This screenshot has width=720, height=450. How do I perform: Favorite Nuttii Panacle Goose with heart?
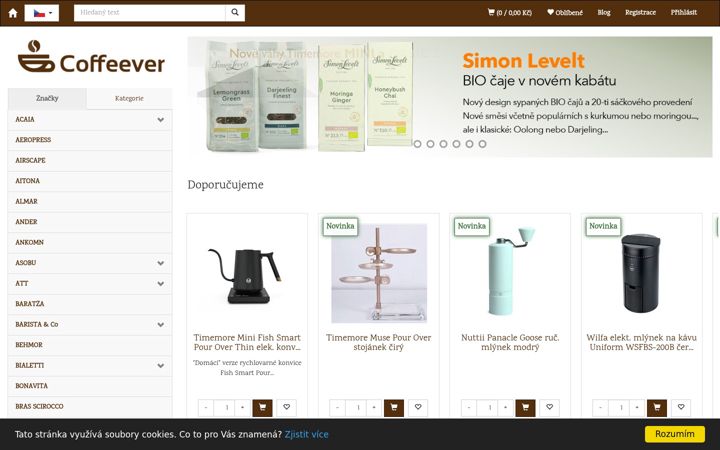point(550,407)
